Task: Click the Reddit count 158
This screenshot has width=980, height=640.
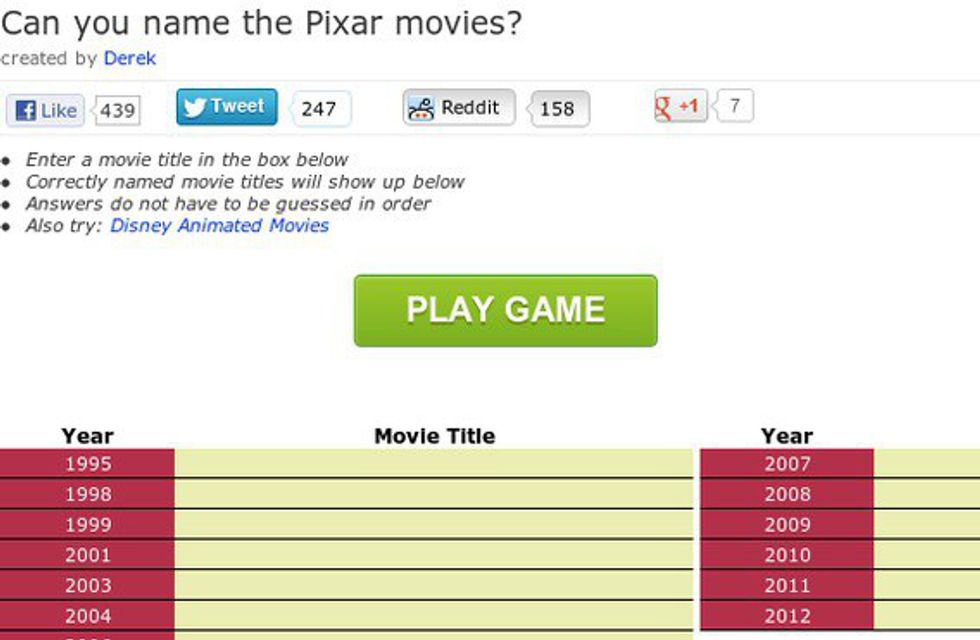Action: coord(557,109)
